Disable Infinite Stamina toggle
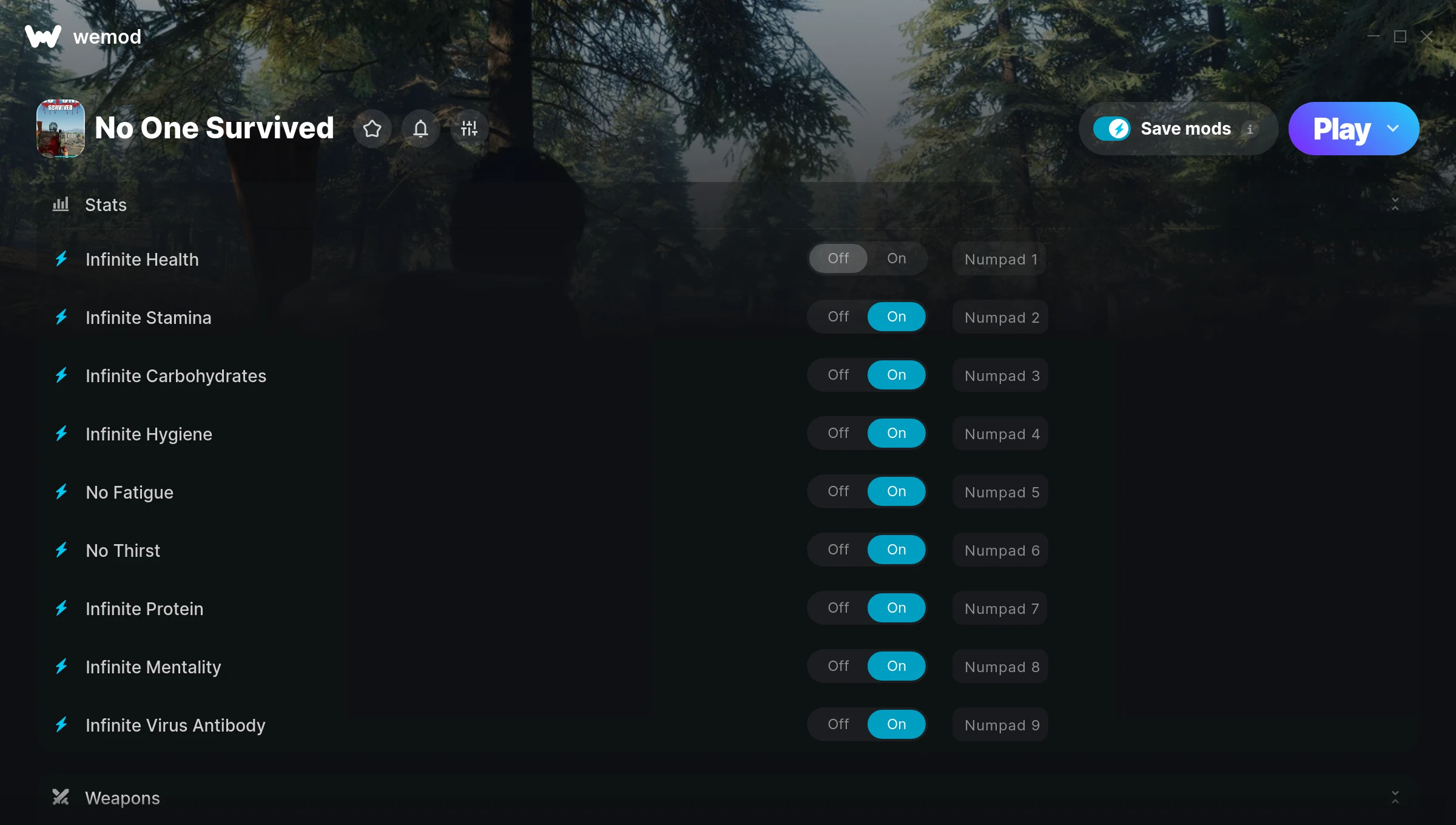1456x825 pixels. pos(838,316)
